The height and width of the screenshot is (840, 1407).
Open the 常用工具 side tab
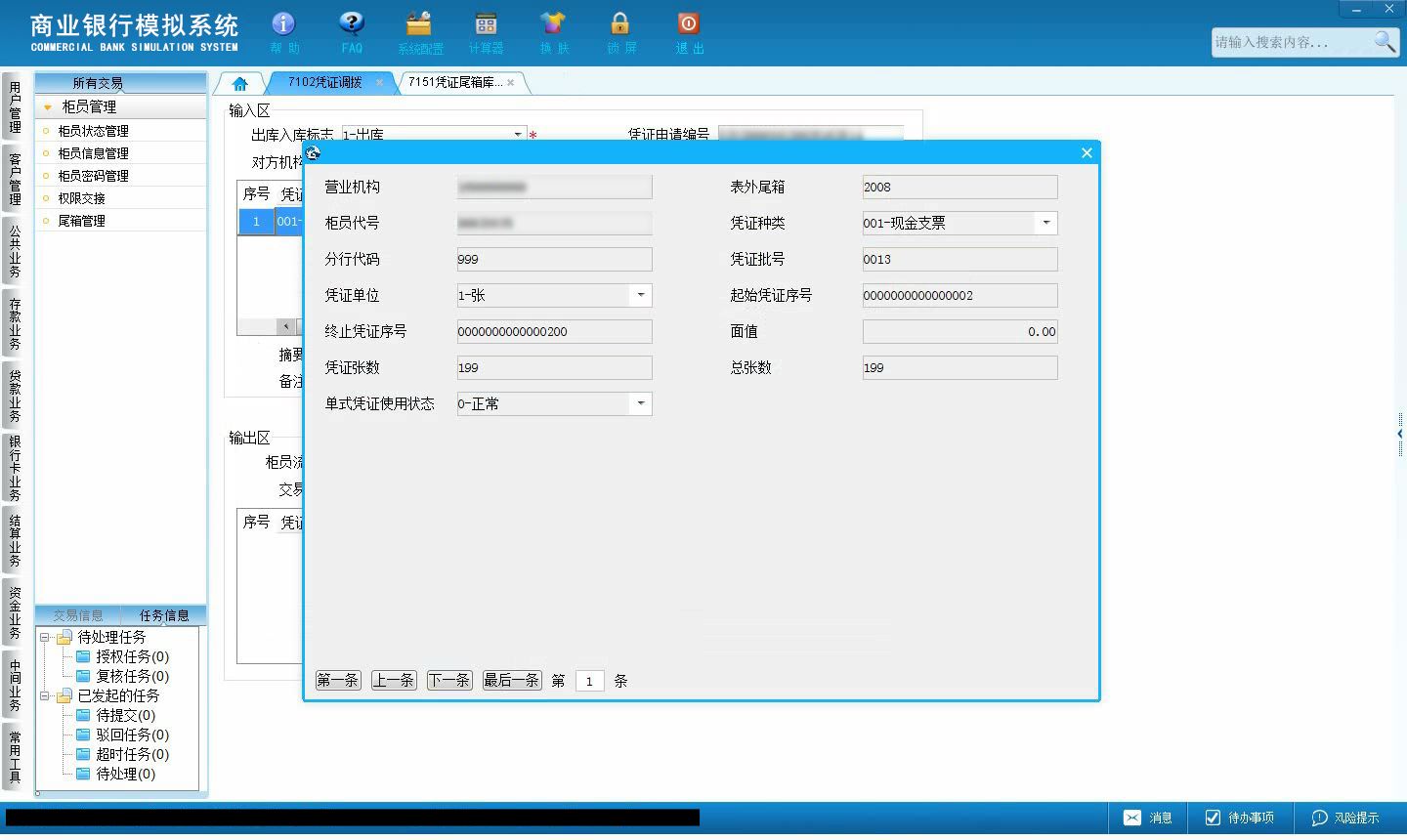coord(14,757)
